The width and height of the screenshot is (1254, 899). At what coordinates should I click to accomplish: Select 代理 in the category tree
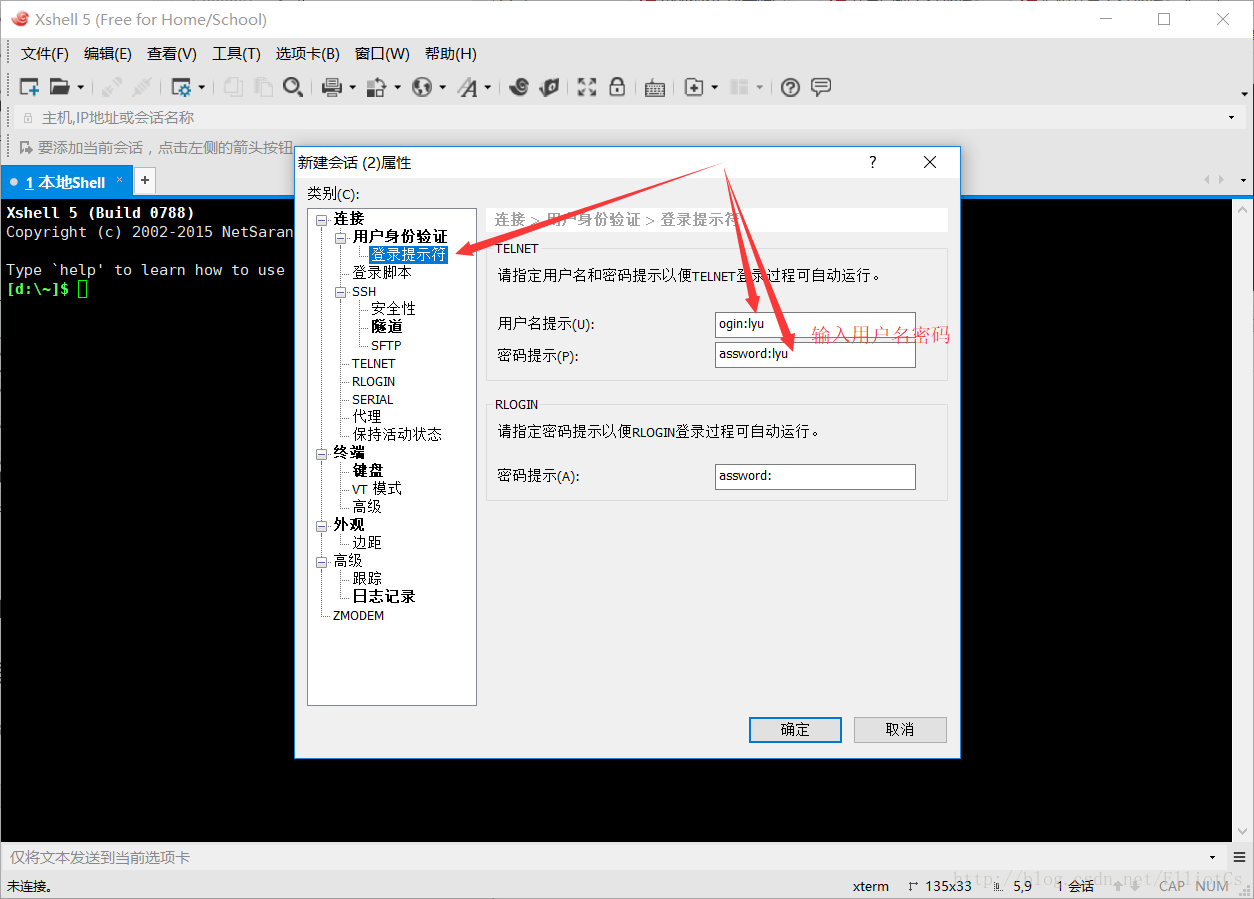pos(367,416)
